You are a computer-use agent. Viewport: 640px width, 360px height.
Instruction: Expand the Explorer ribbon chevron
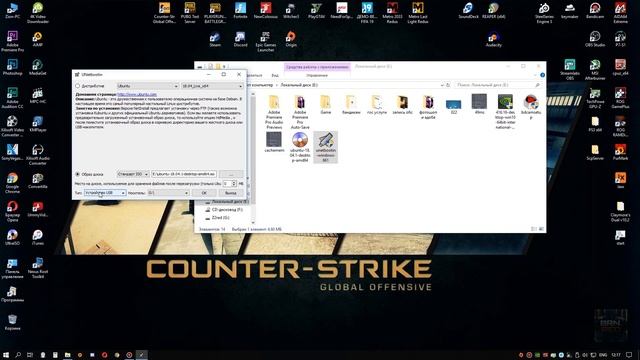coord(535,75)
